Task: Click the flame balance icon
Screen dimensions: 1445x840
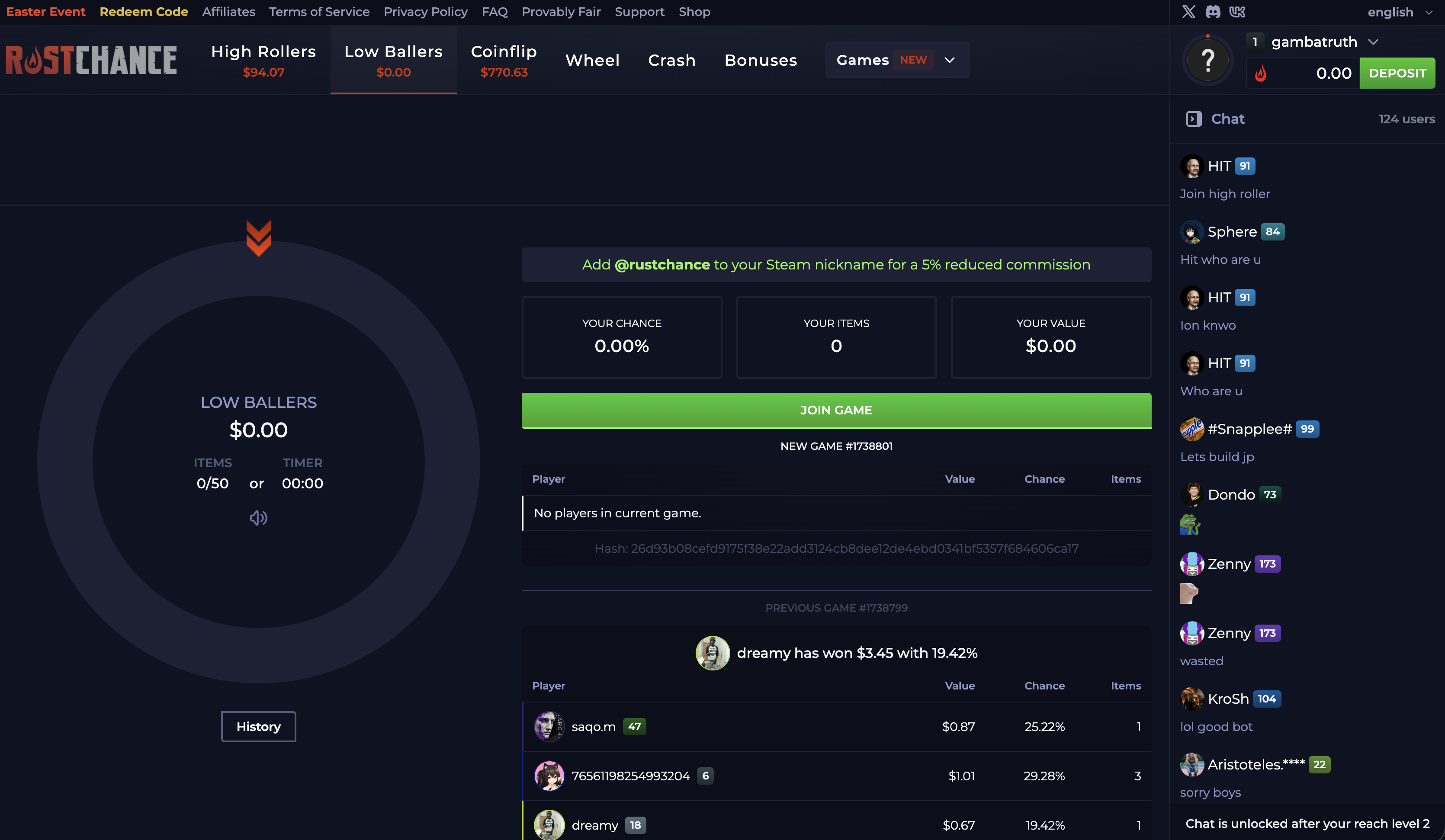Action: pyautogui.click(x=1260, y=74)
